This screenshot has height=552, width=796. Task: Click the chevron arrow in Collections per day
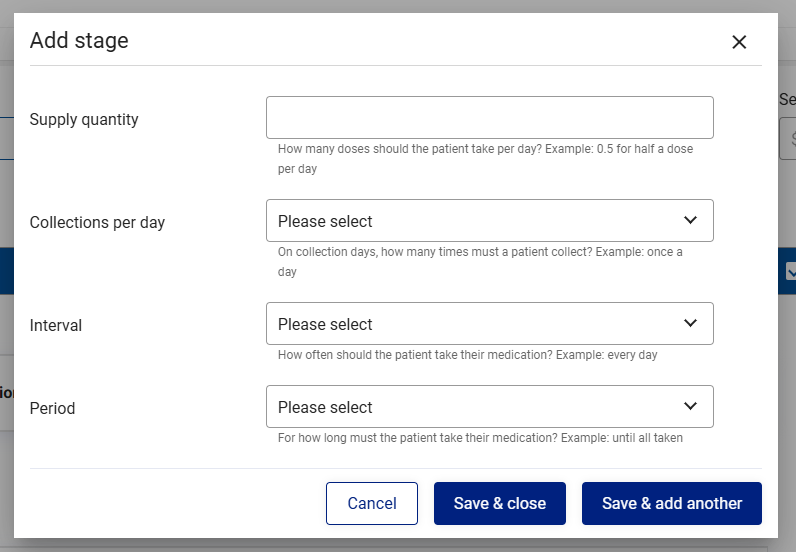click(690, 220)
